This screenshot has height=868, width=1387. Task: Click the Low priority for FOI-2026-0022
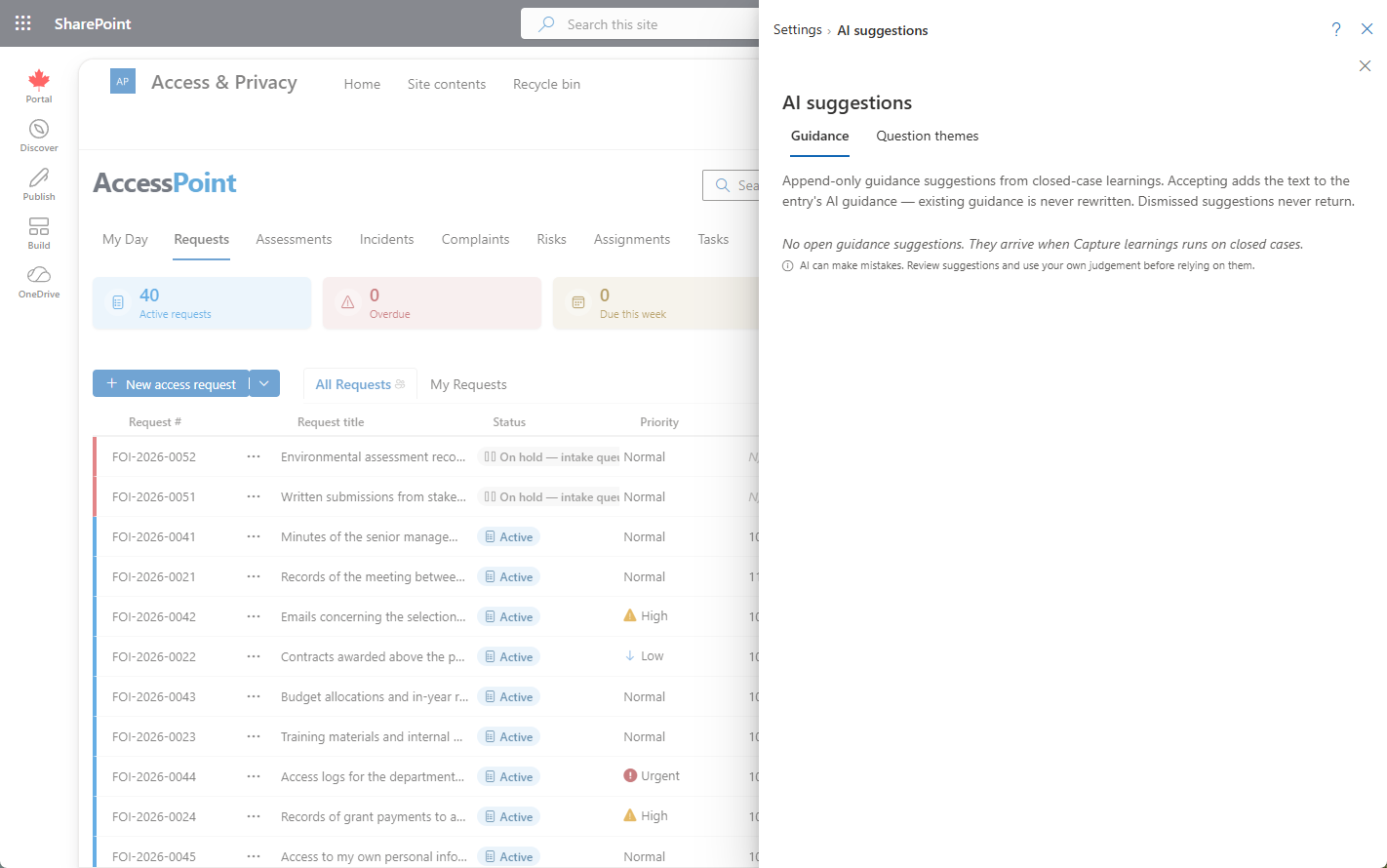[x=644, y=656]
